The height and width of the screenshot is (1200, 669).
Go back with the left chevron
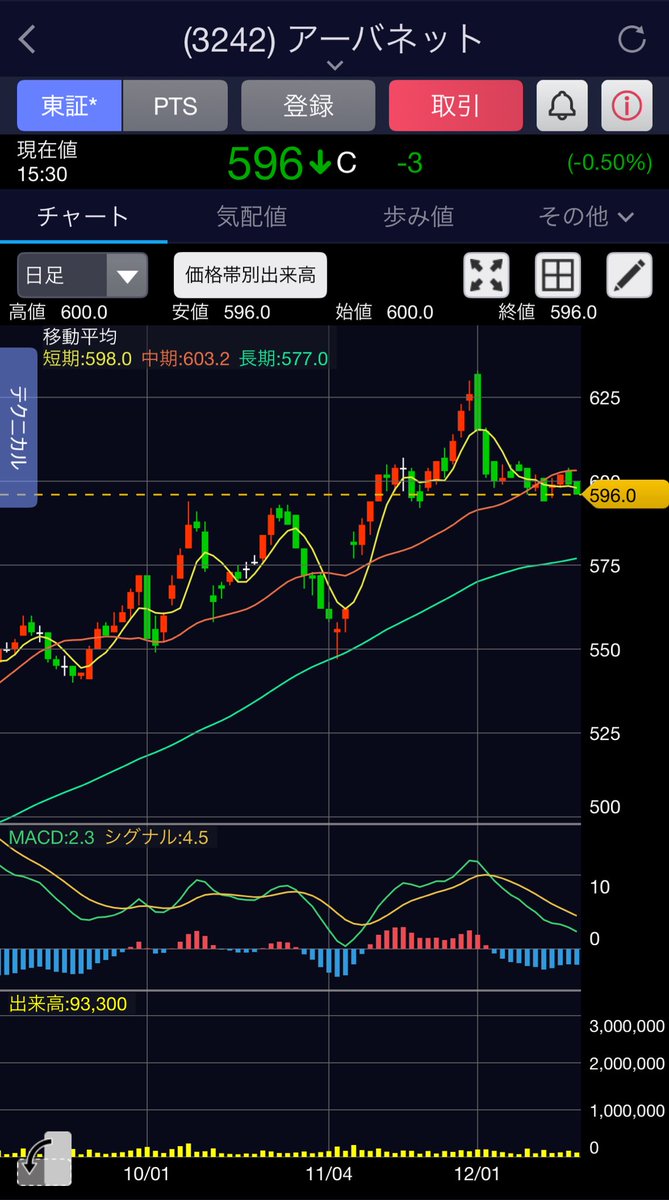pyautogui.click(x=27, y=40)
